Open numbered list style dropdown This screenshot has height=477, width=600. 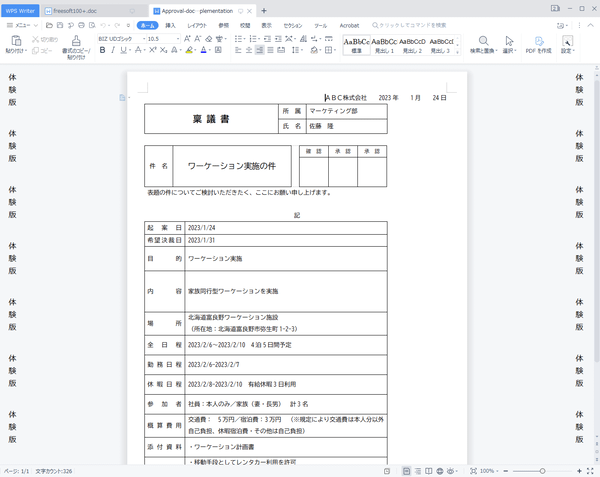pyautogui.click(x=259, y=39)
